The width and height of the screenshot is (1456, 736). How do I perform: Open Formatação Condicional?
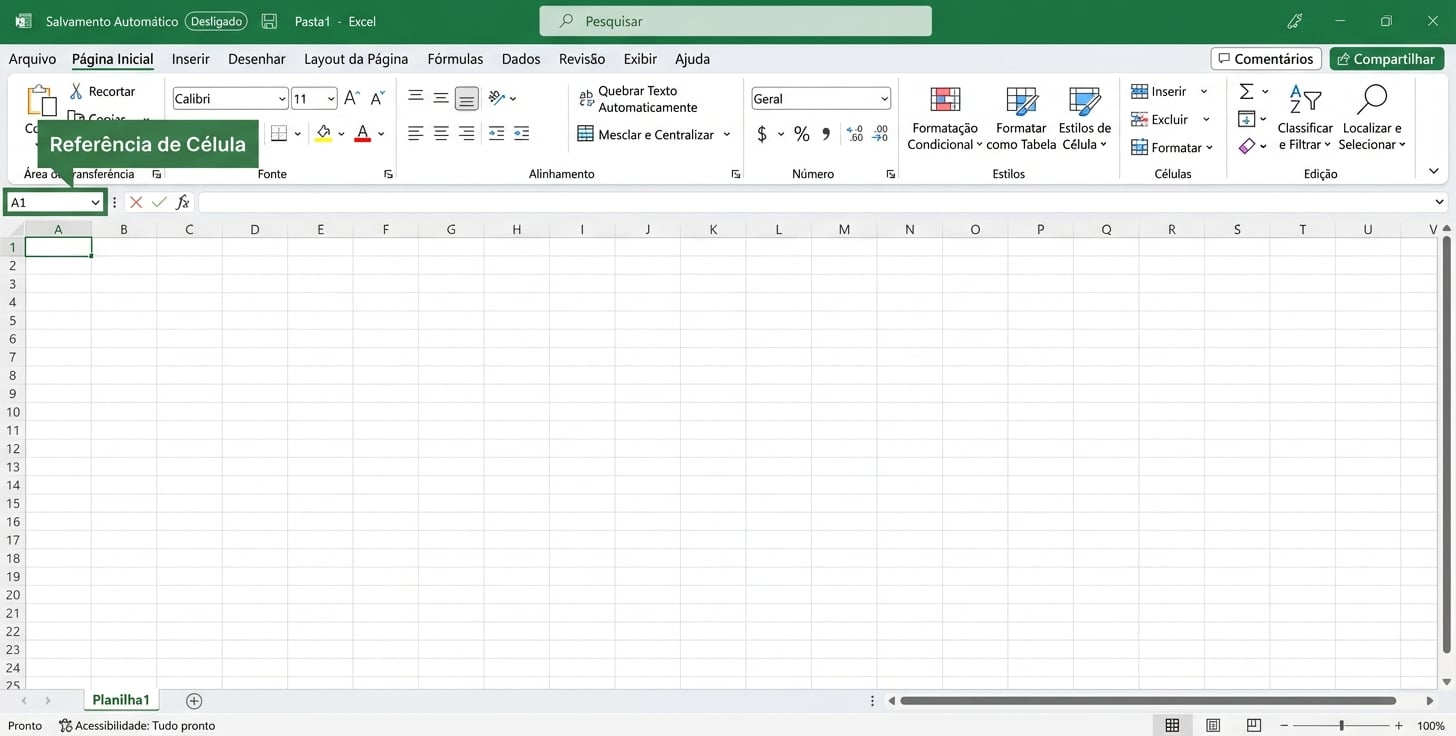(945, 118)
